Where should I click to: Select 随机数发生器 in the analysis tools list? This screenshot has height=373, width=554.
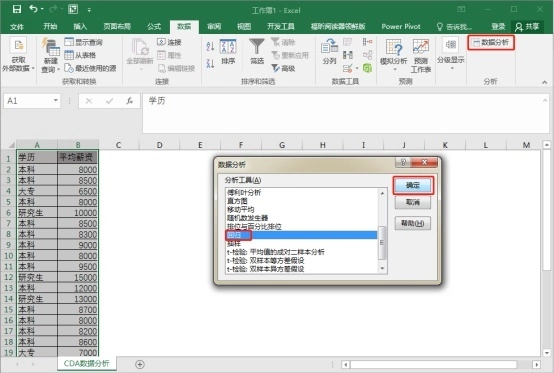tap(247, 218)
